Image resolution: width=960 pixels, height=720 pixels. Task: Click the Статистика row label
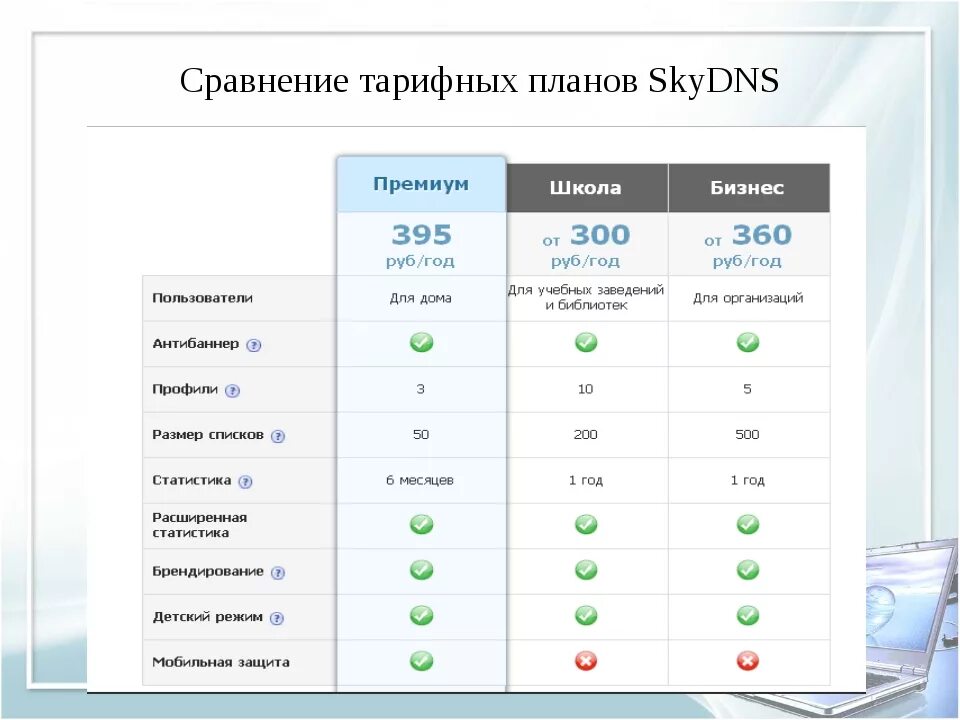click(192, 480)
